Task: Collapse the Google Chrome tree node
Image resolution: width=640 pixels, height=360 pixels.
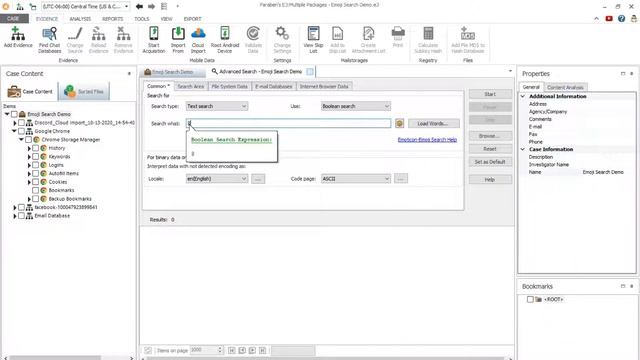Action: point(14,131)
